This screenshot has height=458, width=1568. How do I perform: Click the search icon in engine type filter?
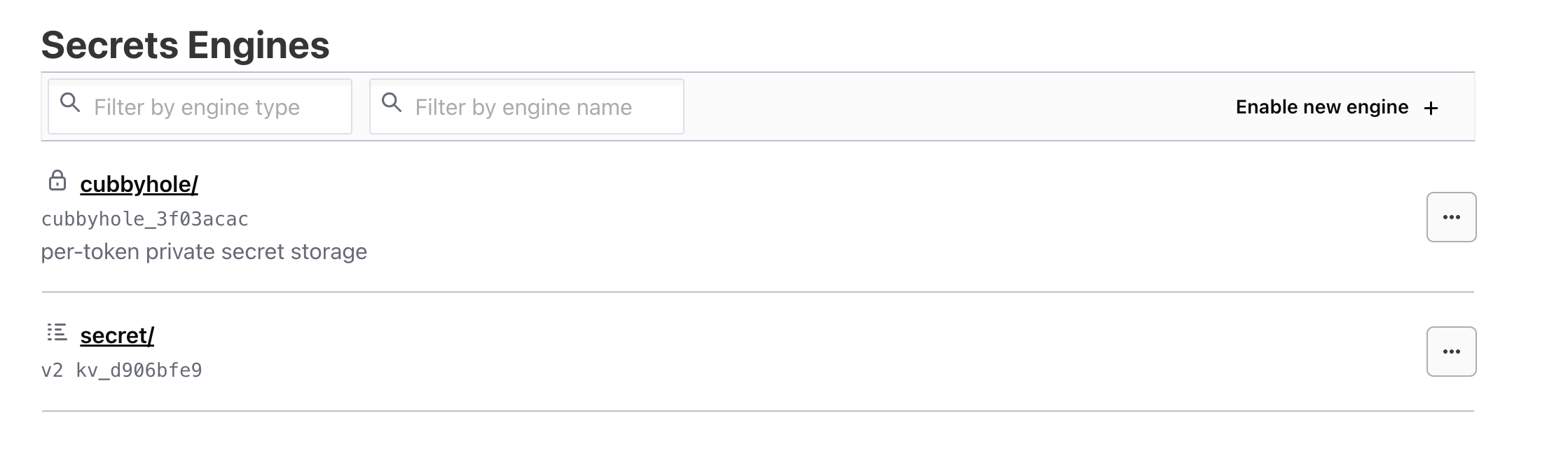coord(70,103)
